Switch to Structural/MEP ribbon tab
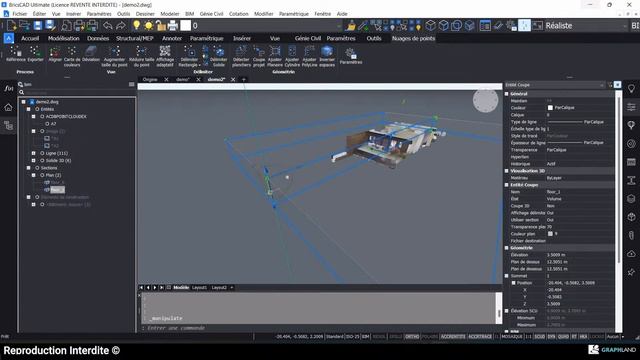 [135, 38]
